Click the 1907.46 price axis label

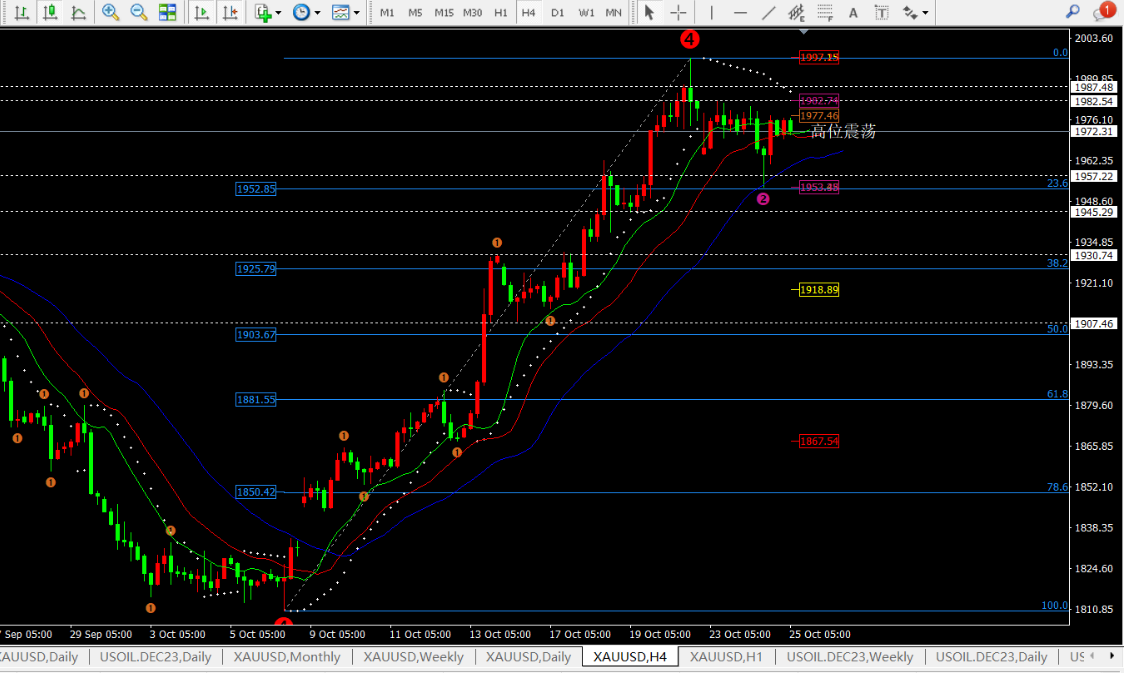pos(1093,323)
